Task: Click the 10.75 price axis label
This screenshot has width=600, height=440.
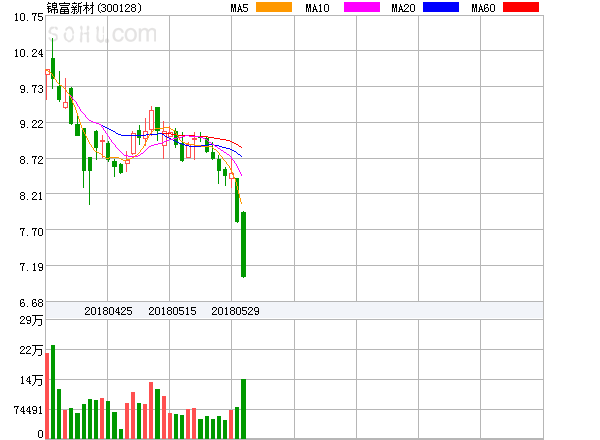Action: click(x=29, y=17)
